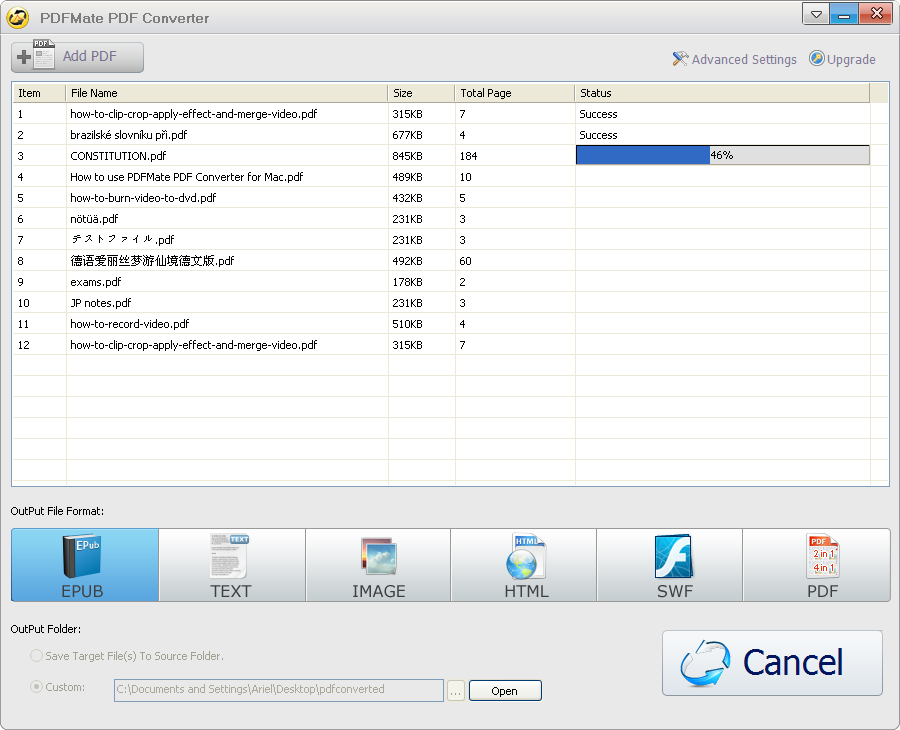Image resolution: width=900 pixels, height=730 pixels.
Task: Click the Add PDF button
Action: tap(77, 57)
